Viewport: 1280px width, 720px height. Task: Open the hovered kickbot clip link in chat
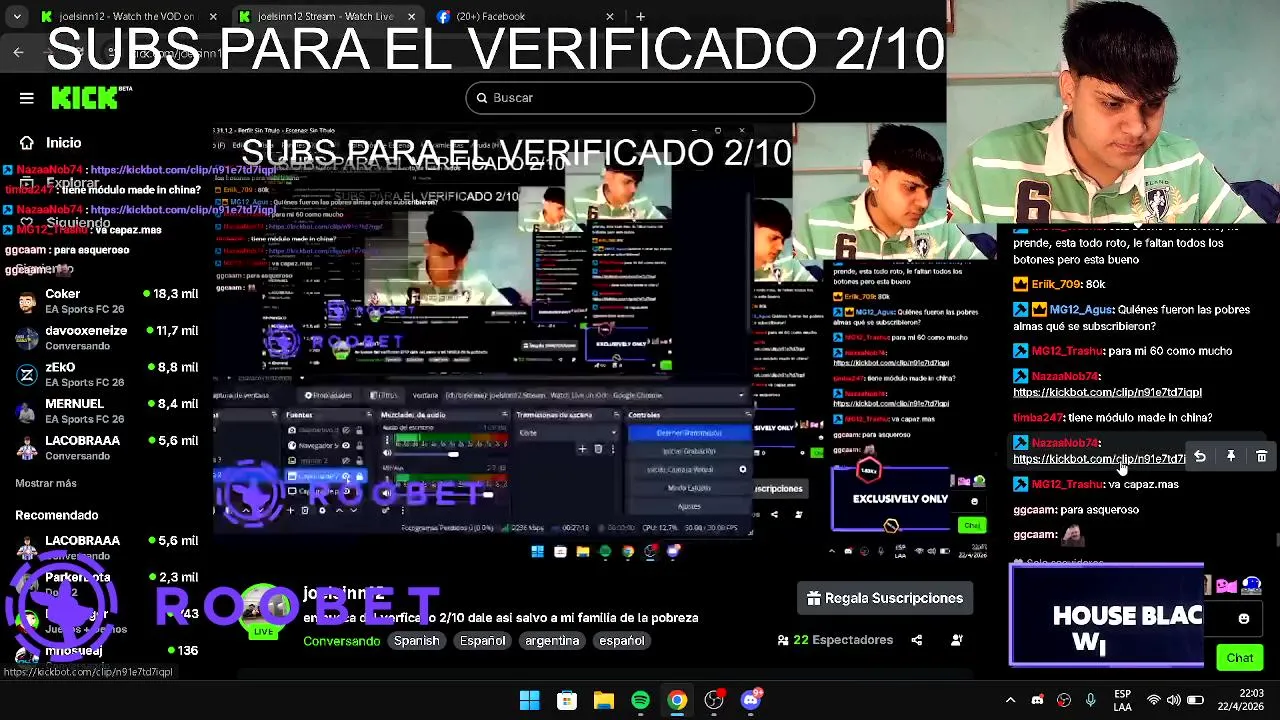[x=1099, y=459]
